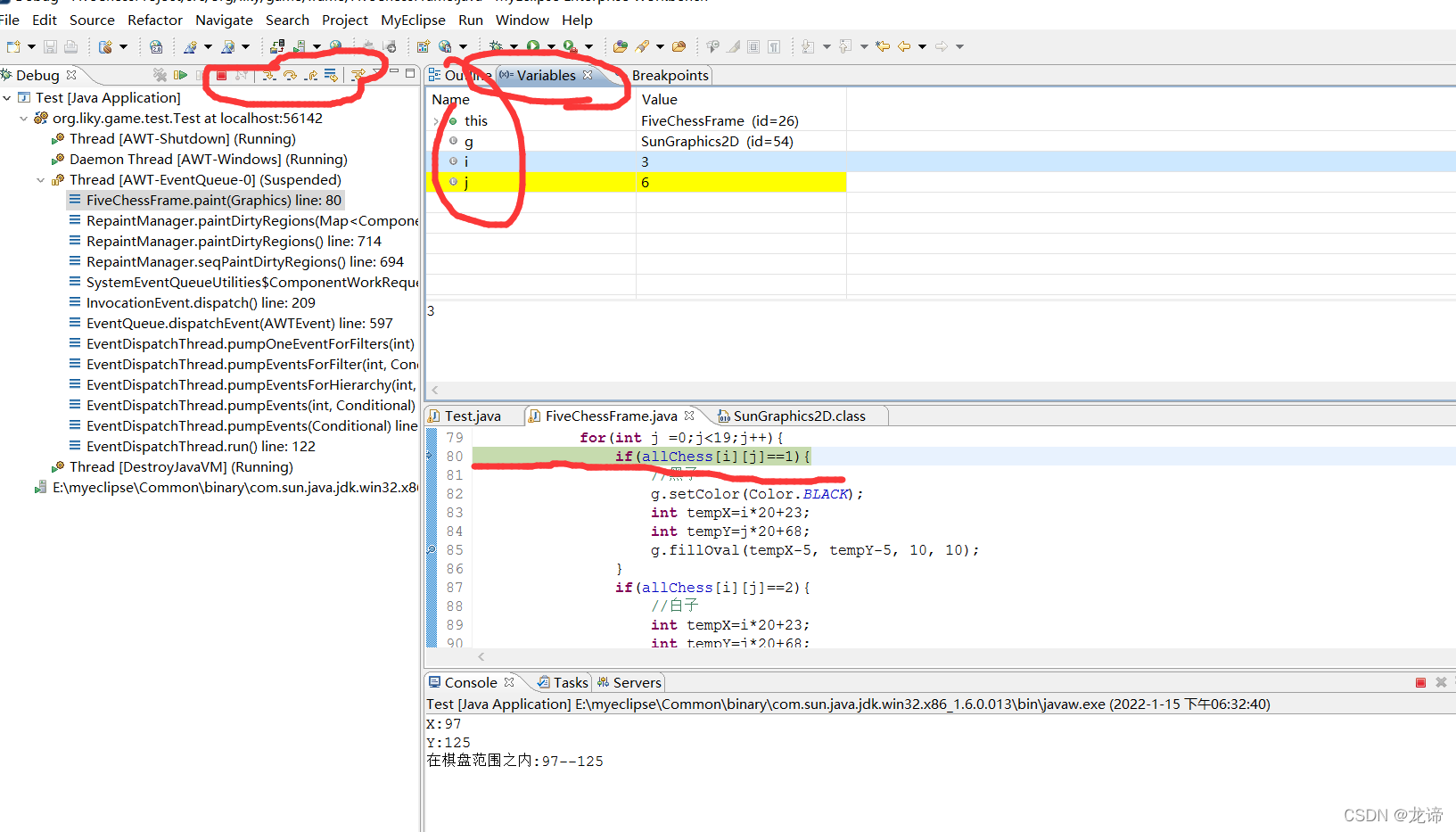This screenshot has height=832, width=1456.
Task: Select the FiveChessFrame.paint stack frame line 80
Action: 205,200
